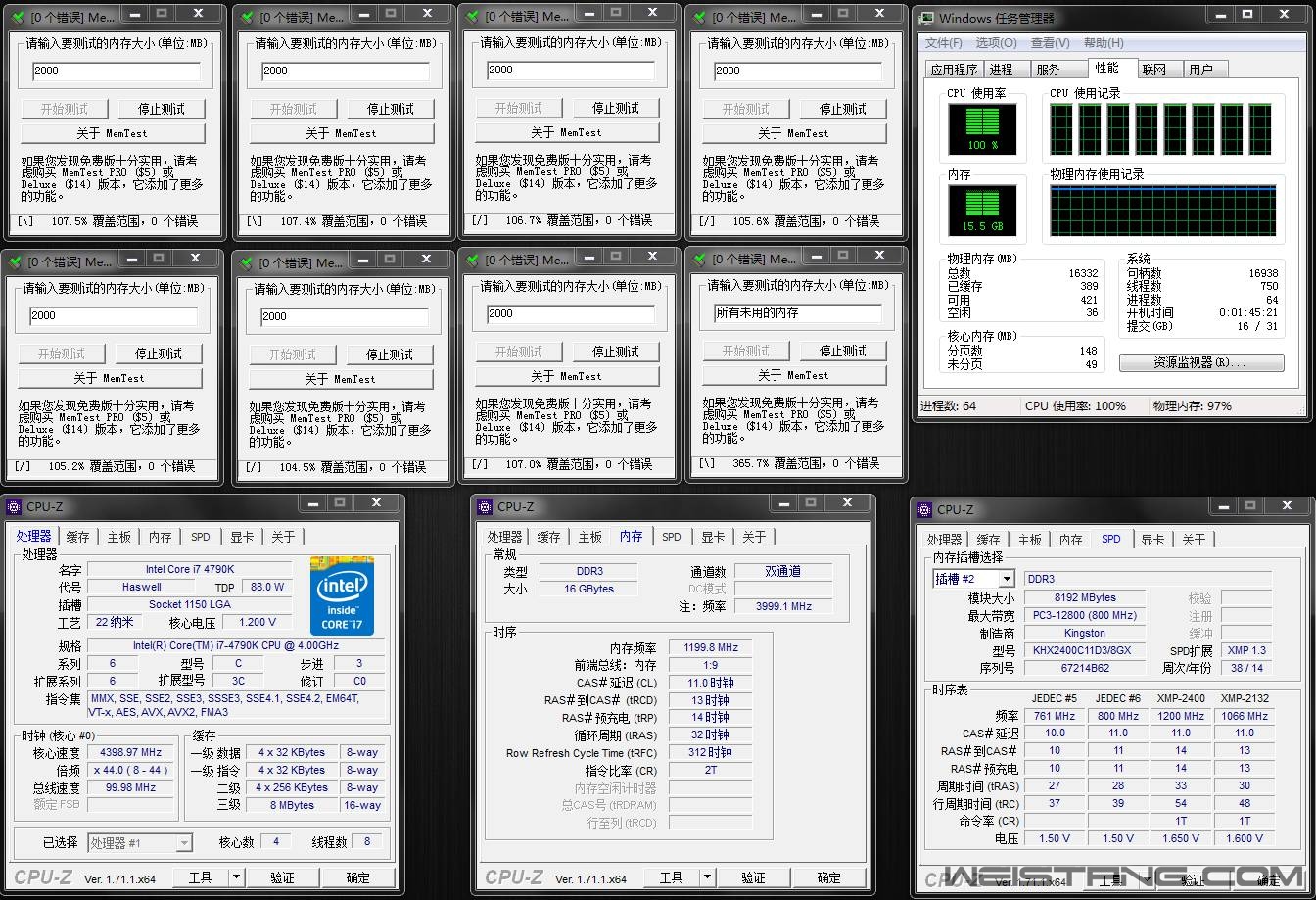
Task: Click the CPU-Z title bar icon of the 内存 window
Action: [x=485, y=506]
